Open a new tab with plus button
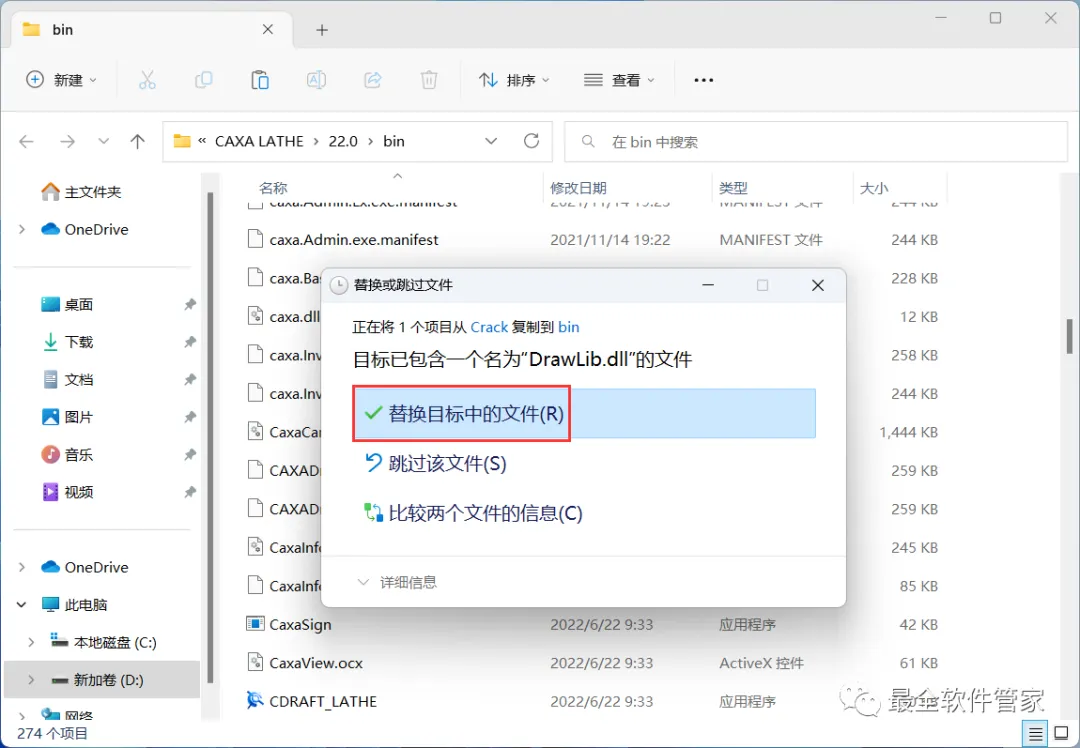1080x748 pixels. coord(322,30)
